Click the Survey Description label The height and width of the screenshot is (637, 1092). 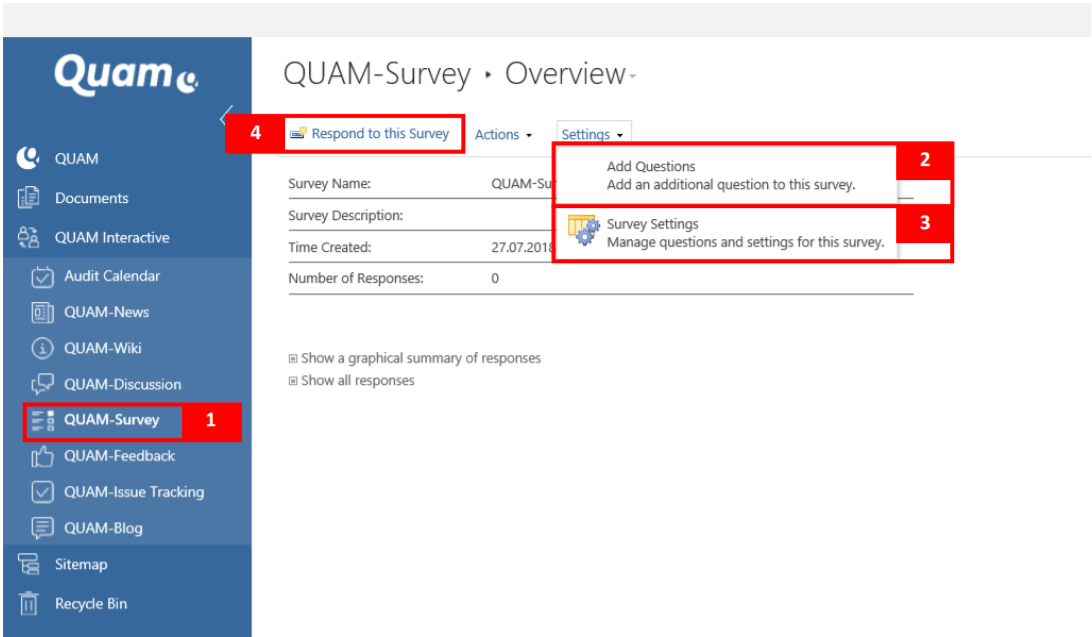coord(346,216)
